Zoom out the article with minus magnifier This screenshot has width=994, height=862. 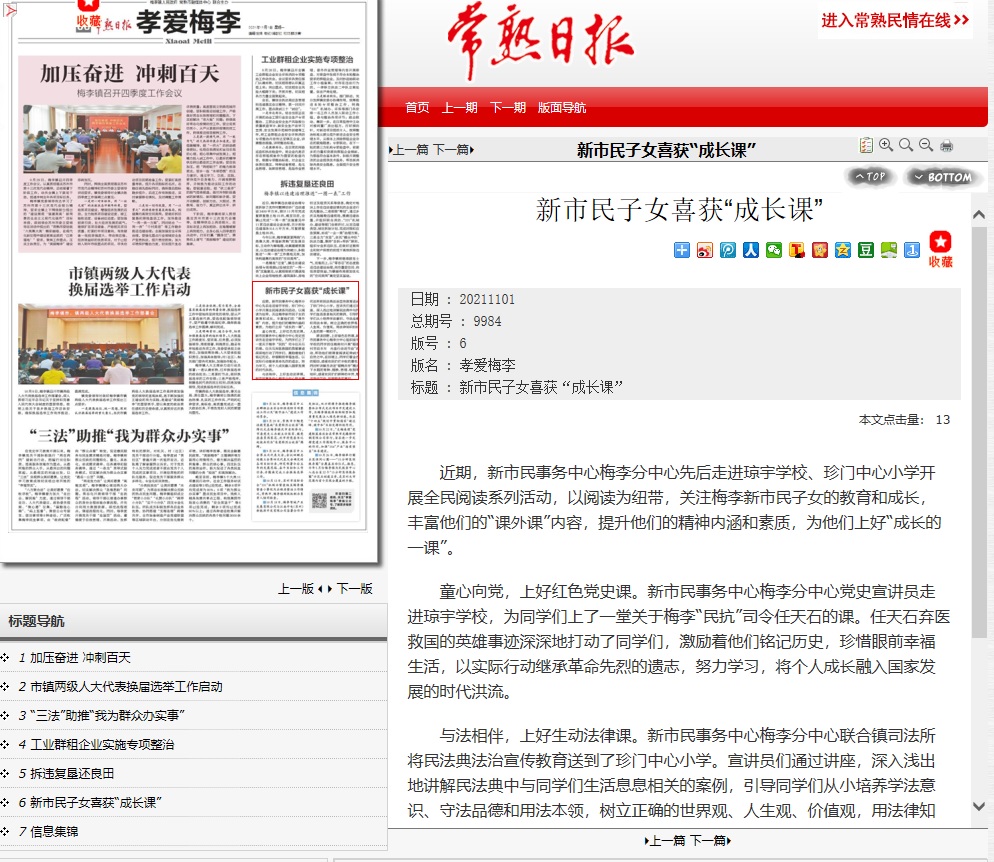click(926, 145)
